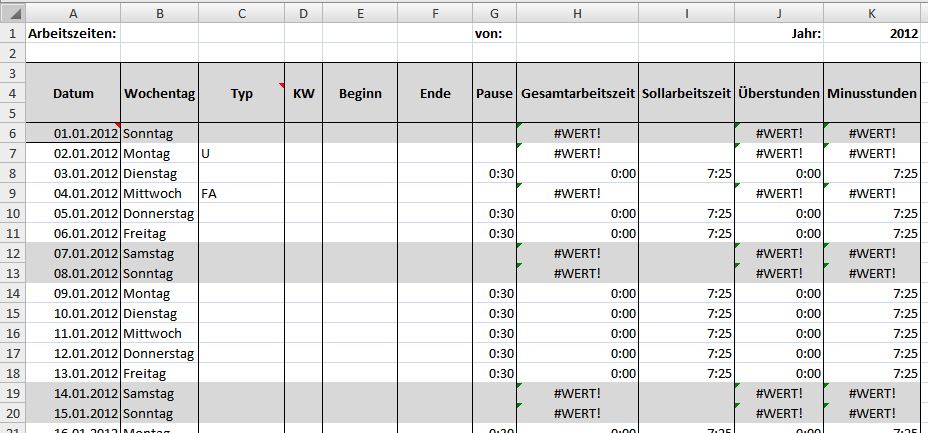The width and height of the screenshot is (928, 433).
Task: Click the Pause cell for 03.01.2012
Action: pos(495,173)
